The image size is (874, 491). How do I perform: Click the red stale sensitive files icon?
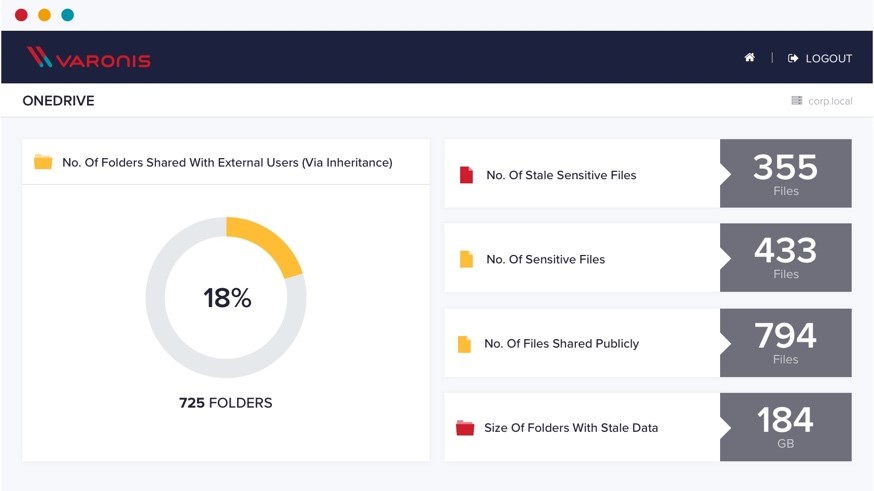coord(467,175)
